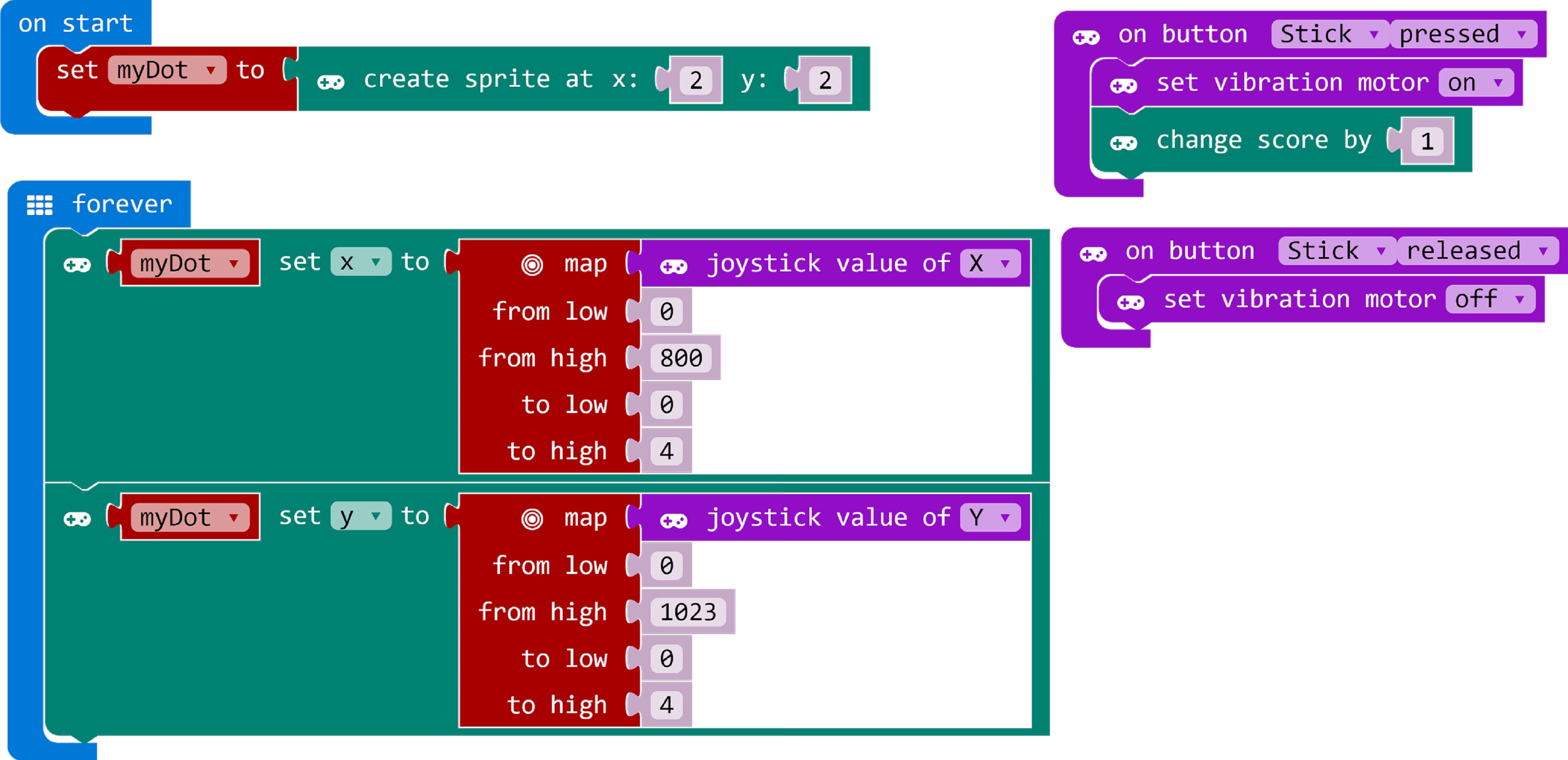Image resolution: width=1568 pixels, height=760 pixels.
Task: Edit the change score by value
Action: 1426,142
